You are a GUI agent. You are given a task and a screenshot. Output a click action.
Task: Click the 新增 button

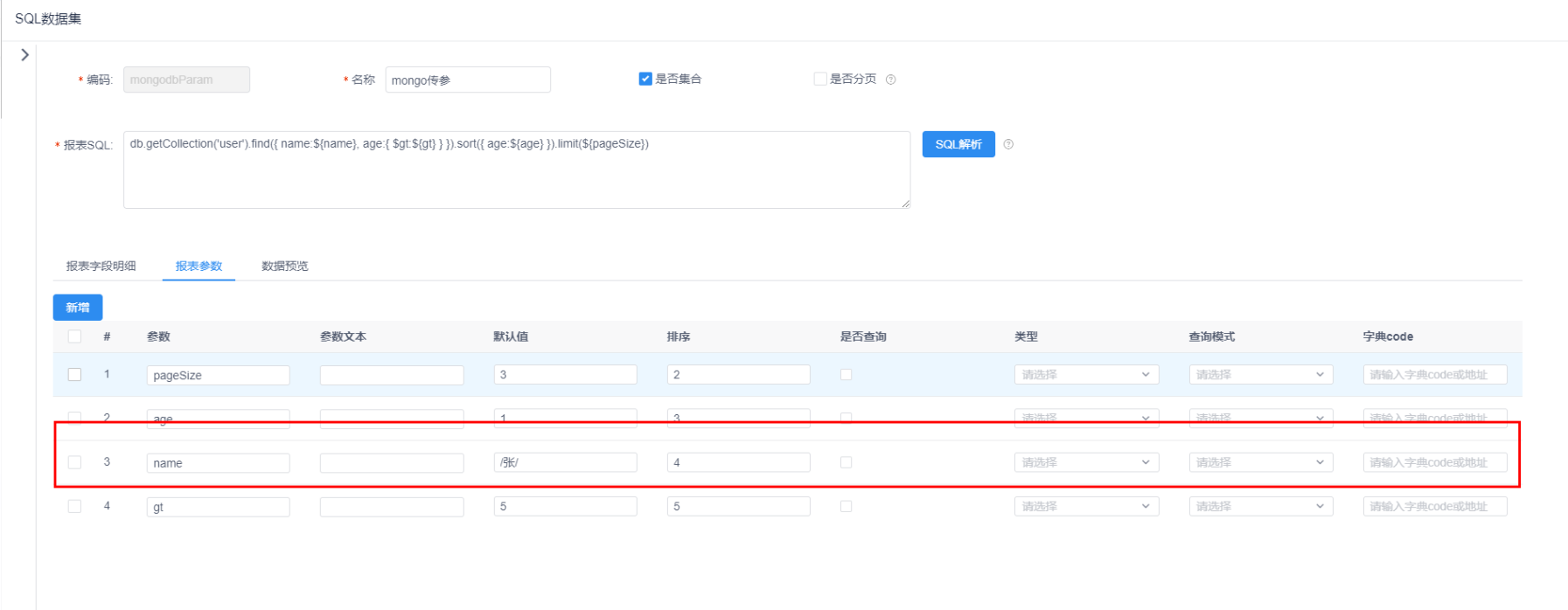[x=78, y=308]
